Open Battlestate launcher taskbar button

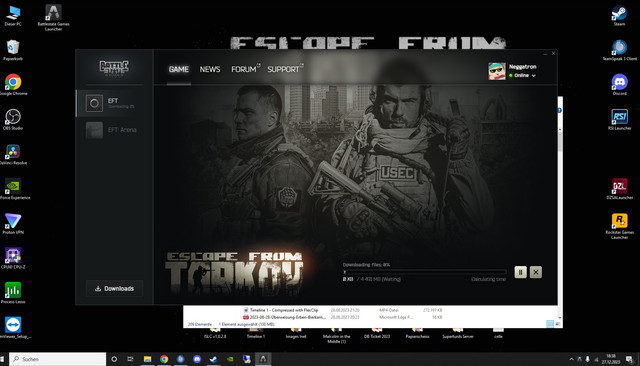[263, 359]
